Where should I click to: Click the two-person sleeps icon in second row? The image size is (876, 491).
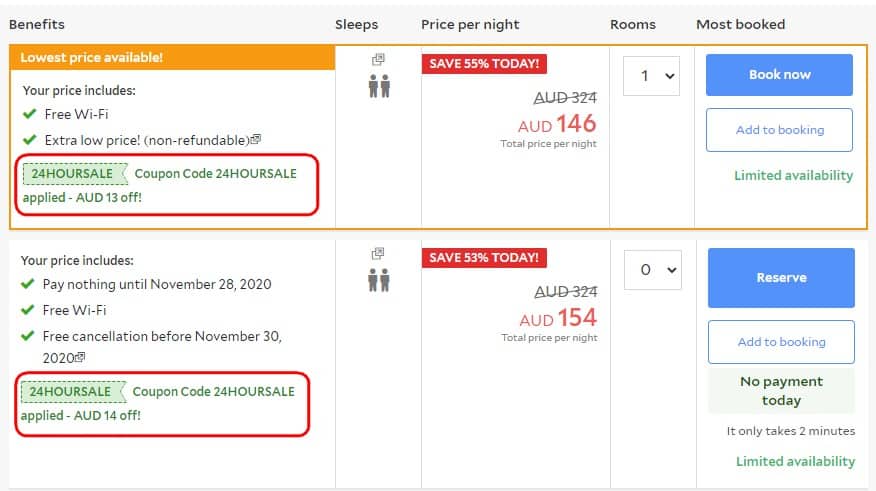pyautogui.click(x=379, y=280)
